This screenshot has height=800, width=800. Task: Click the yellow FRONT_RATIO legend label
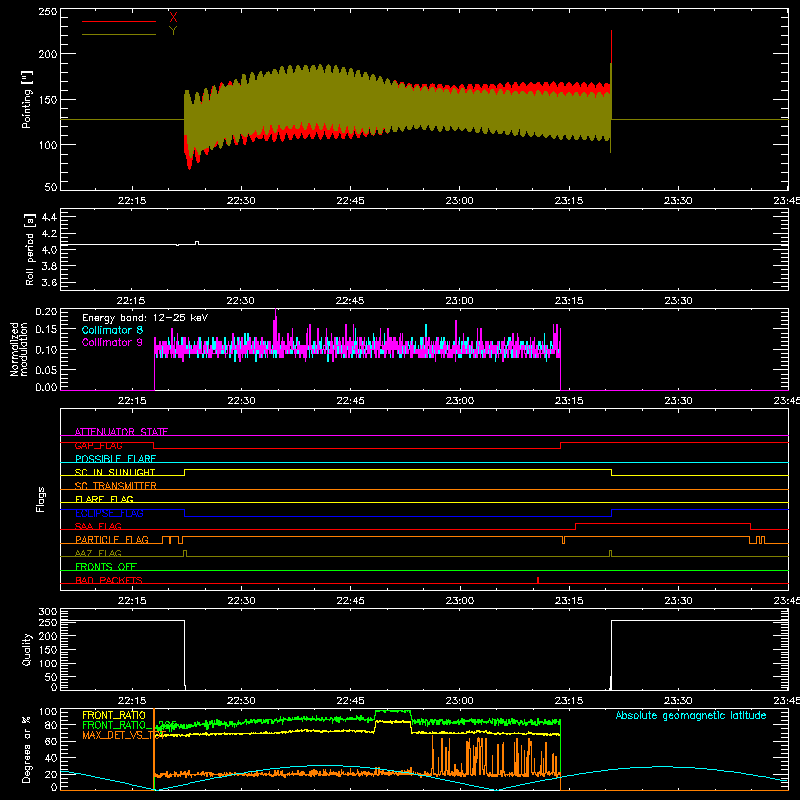click(114, 715)
